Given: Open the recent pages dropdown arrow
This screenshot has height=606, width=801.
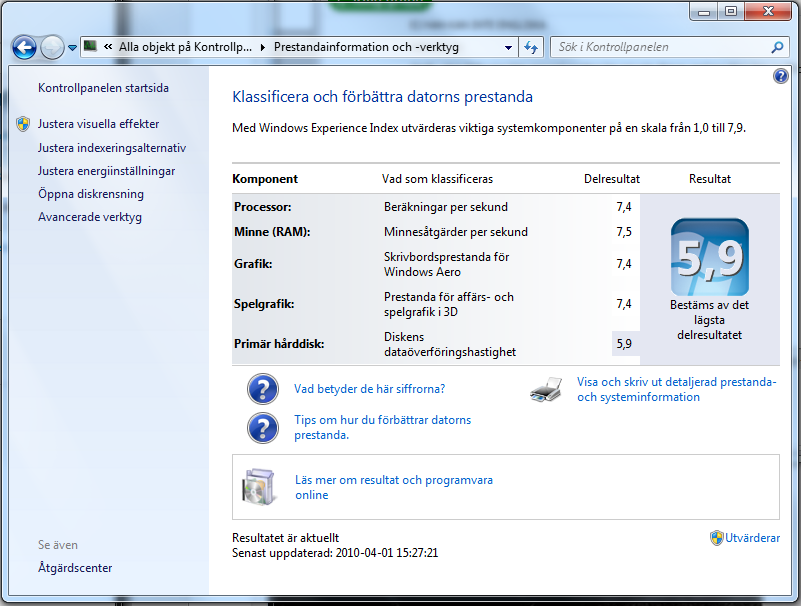Looking at the screenshot, I should click(x=73, y=48).
